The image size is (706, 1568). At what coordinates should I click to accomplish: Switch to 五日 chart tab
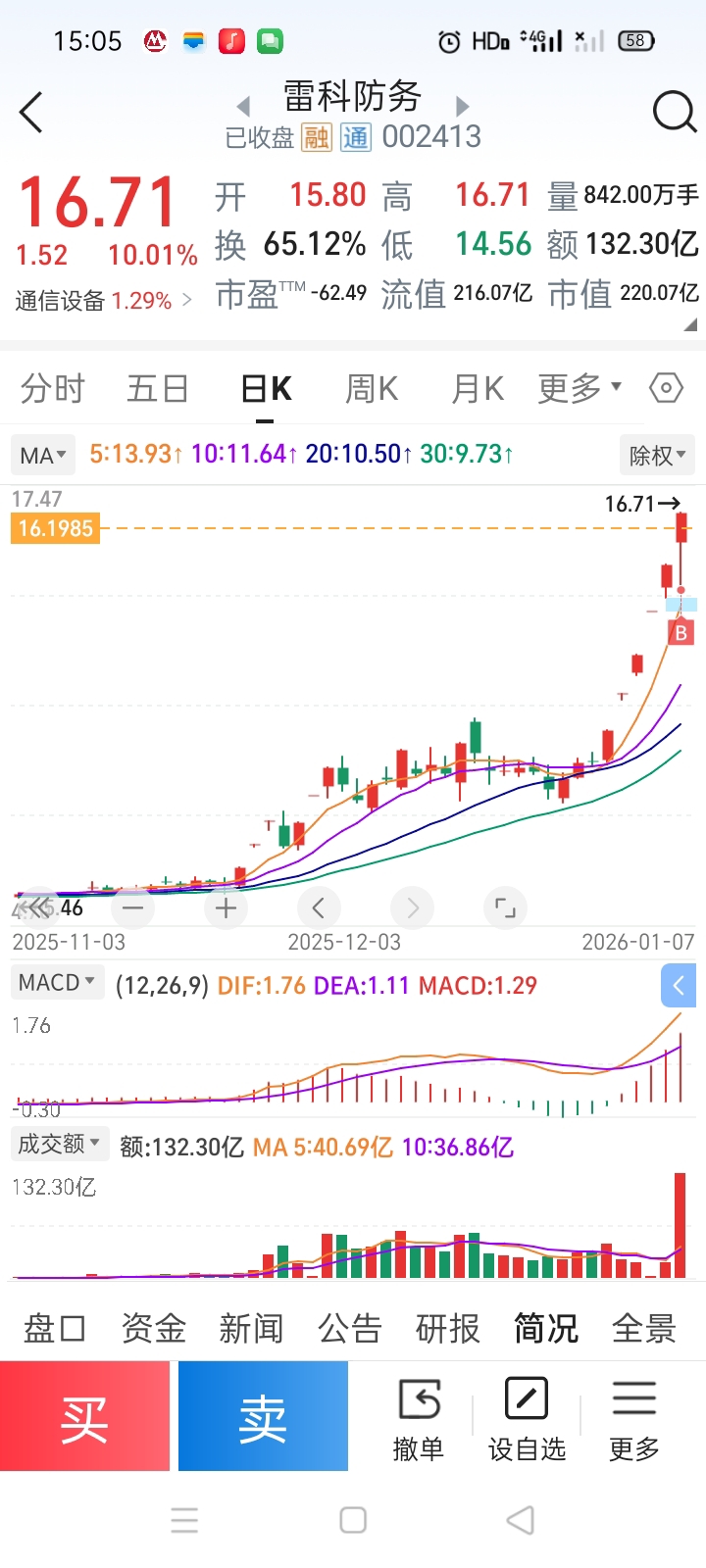[x=158, y=388]
